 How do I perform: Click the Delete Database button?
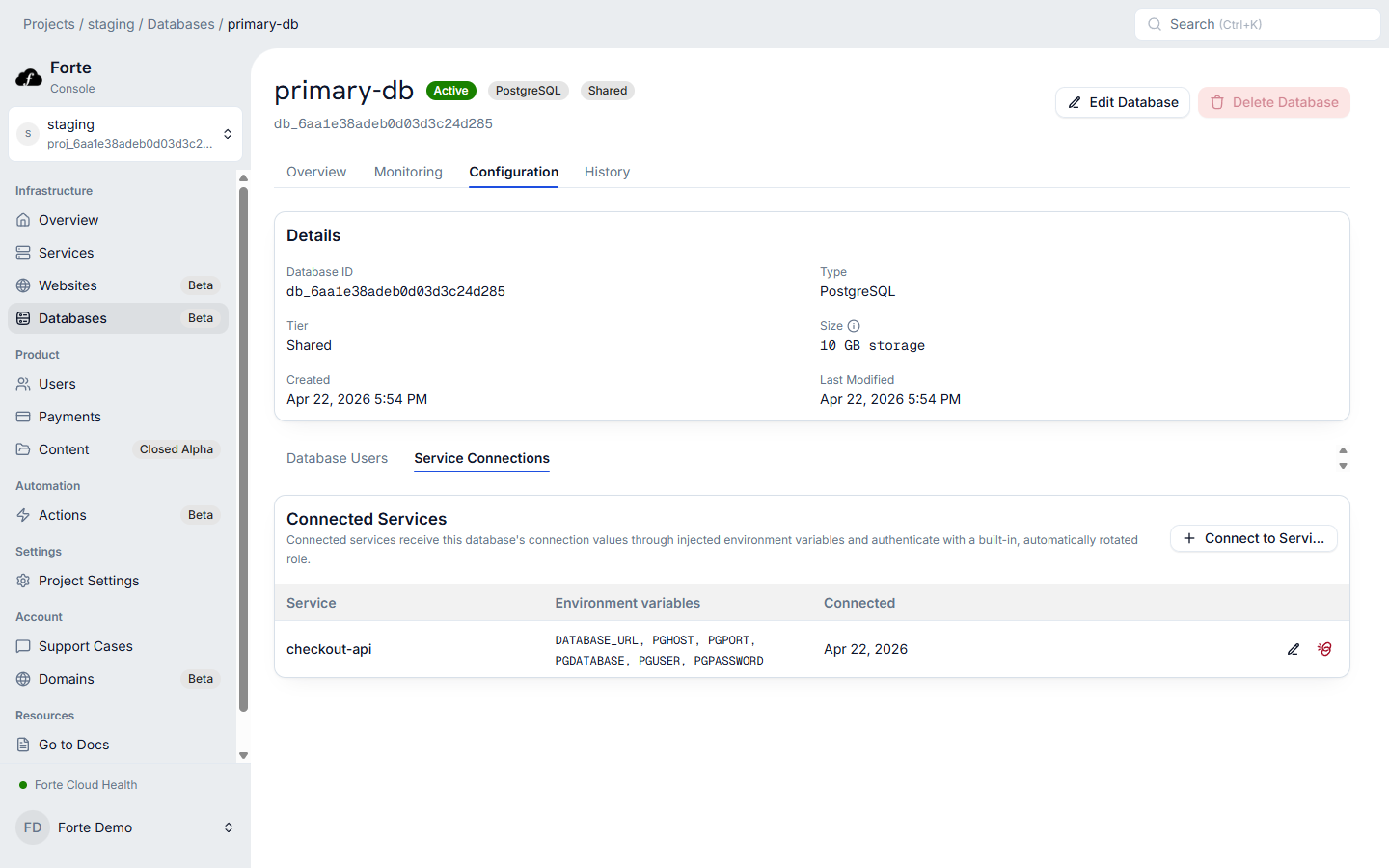(1274, 102)
